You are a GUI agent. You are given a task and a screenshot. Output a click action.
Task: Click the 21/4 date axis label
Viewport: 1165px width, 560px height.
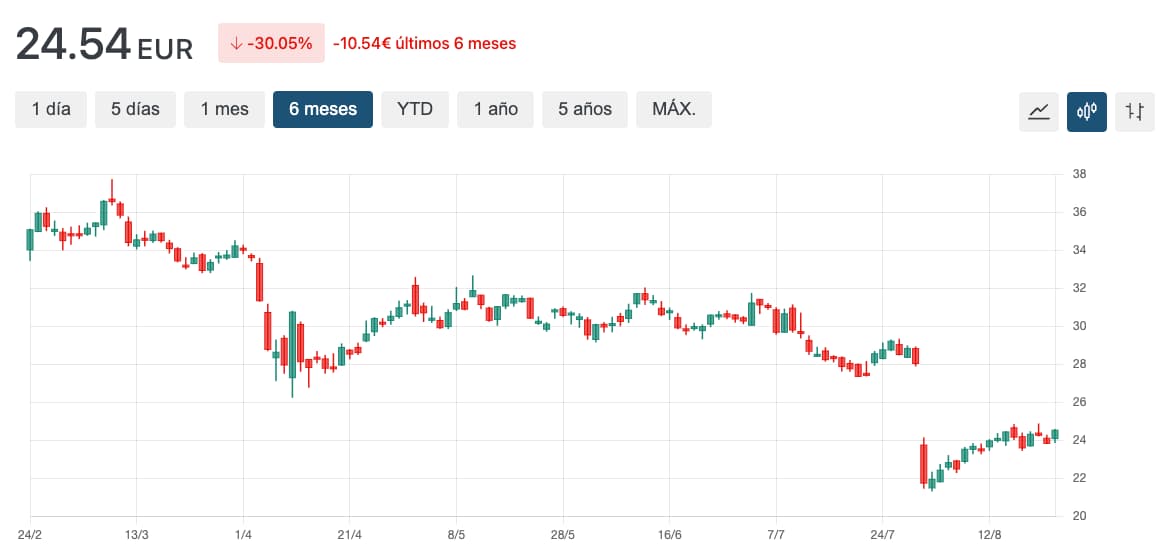[x=349, y=535]
